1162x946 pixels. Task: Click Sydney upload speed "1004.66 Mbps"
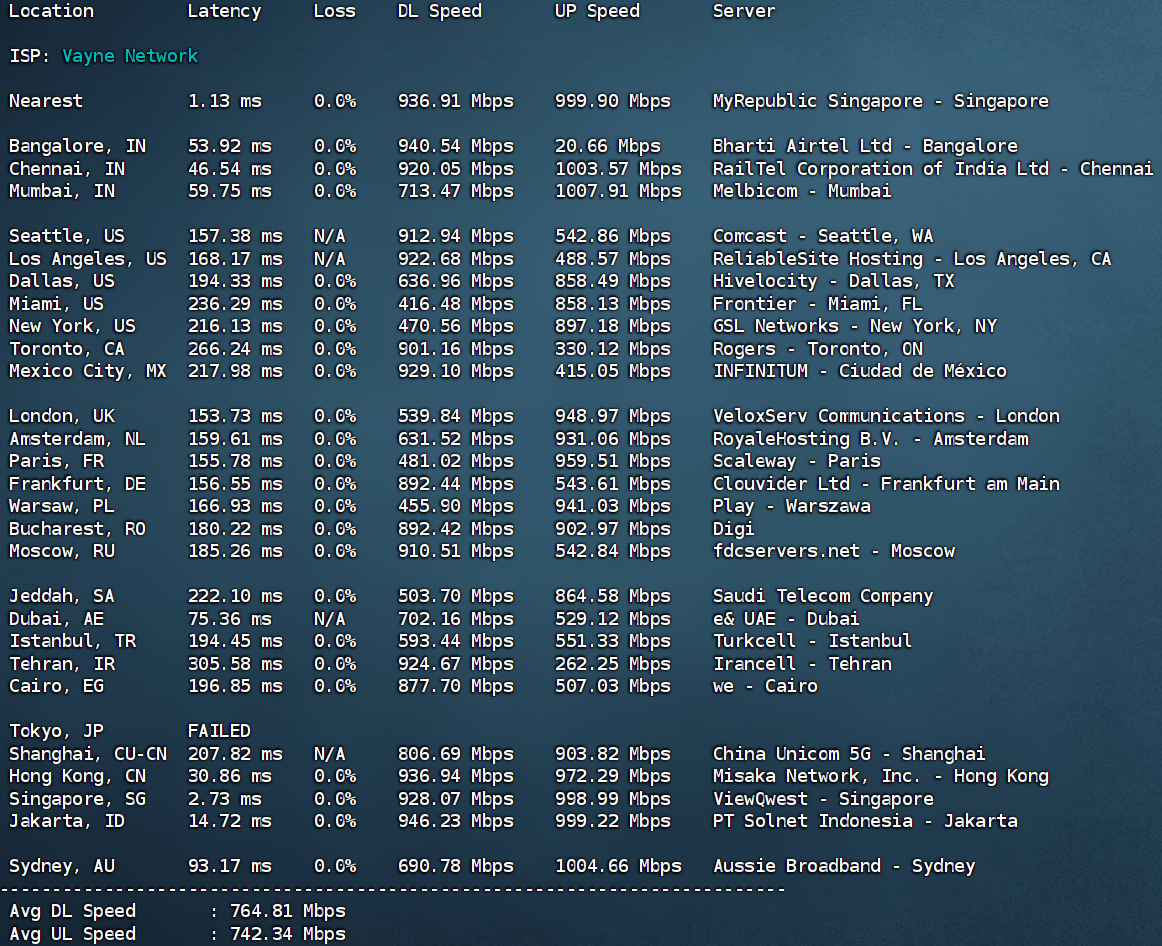click(x=618, y=866)
